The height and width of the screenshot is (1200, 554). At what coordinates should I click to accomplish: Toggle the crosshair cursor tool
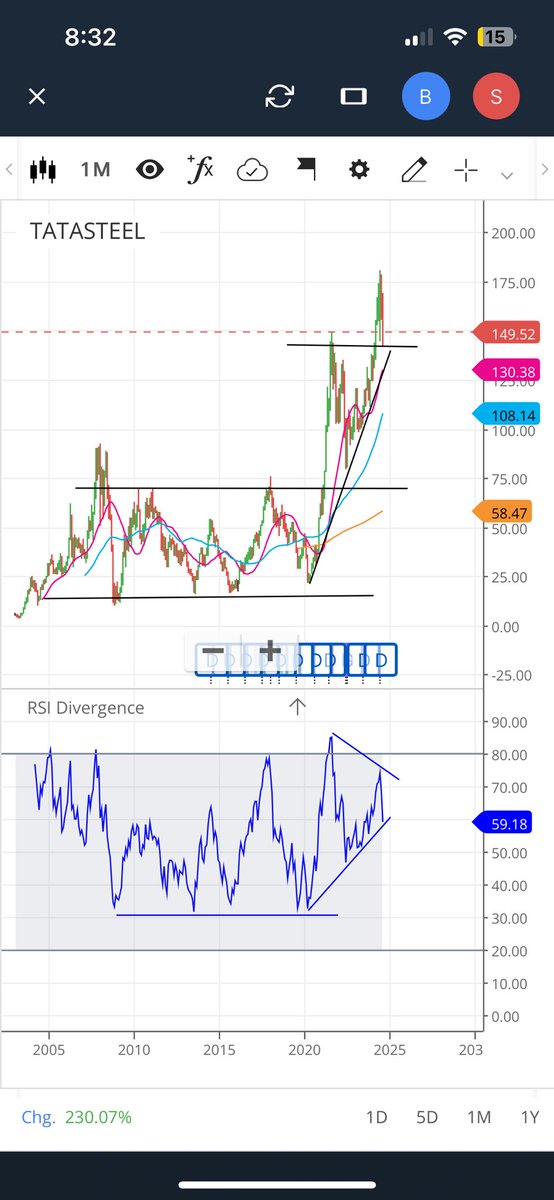point(466,170)
